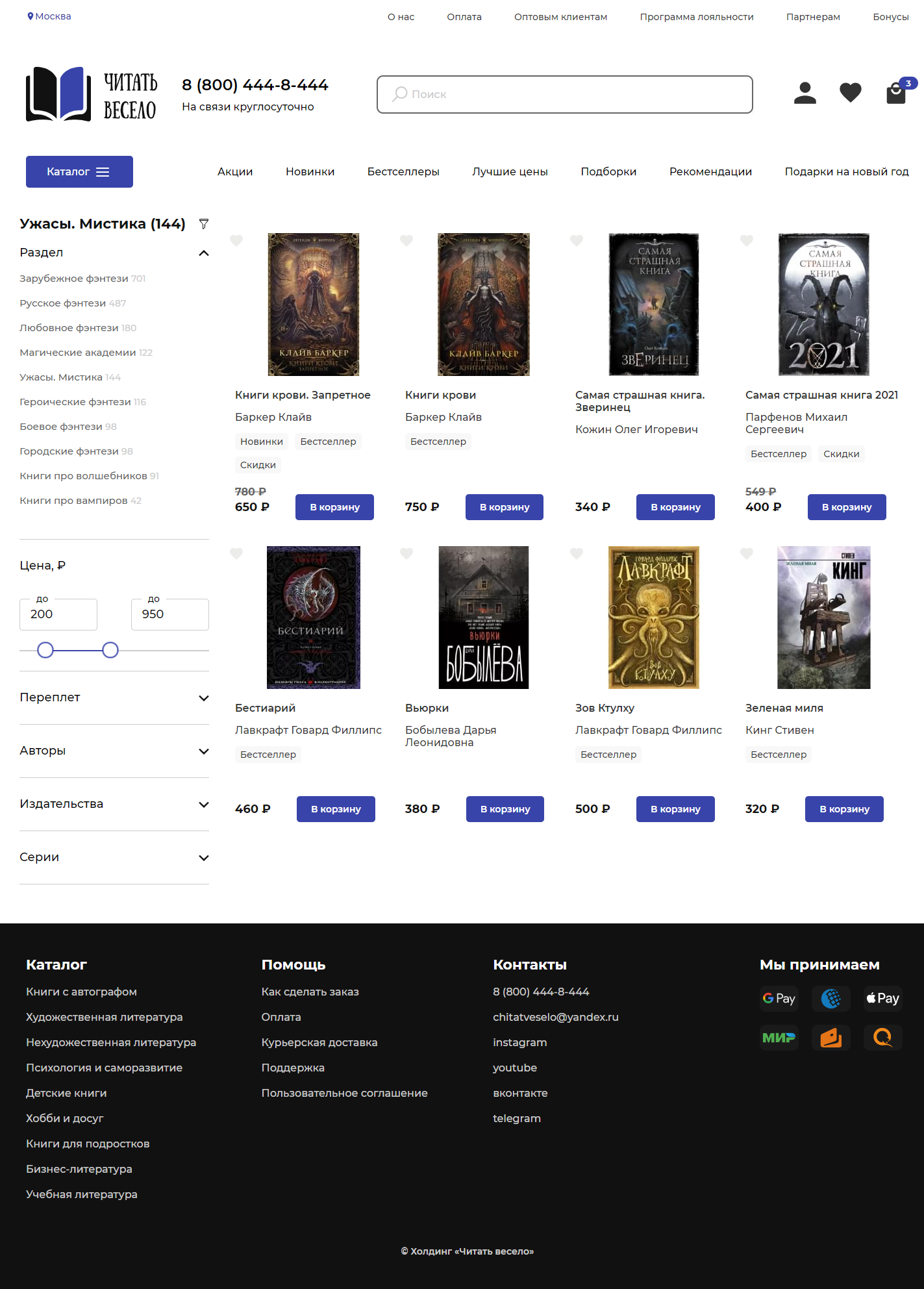The image size is (924, 1289).
Task: Click left price slider handle
Action: (x=45, y=650)
